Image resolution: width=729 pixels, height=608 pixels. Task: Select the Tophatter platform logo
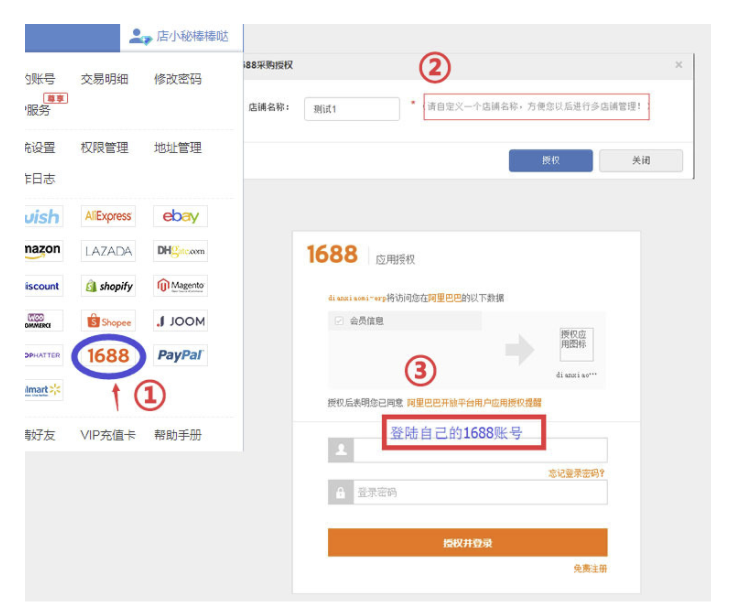click(44, 356)
